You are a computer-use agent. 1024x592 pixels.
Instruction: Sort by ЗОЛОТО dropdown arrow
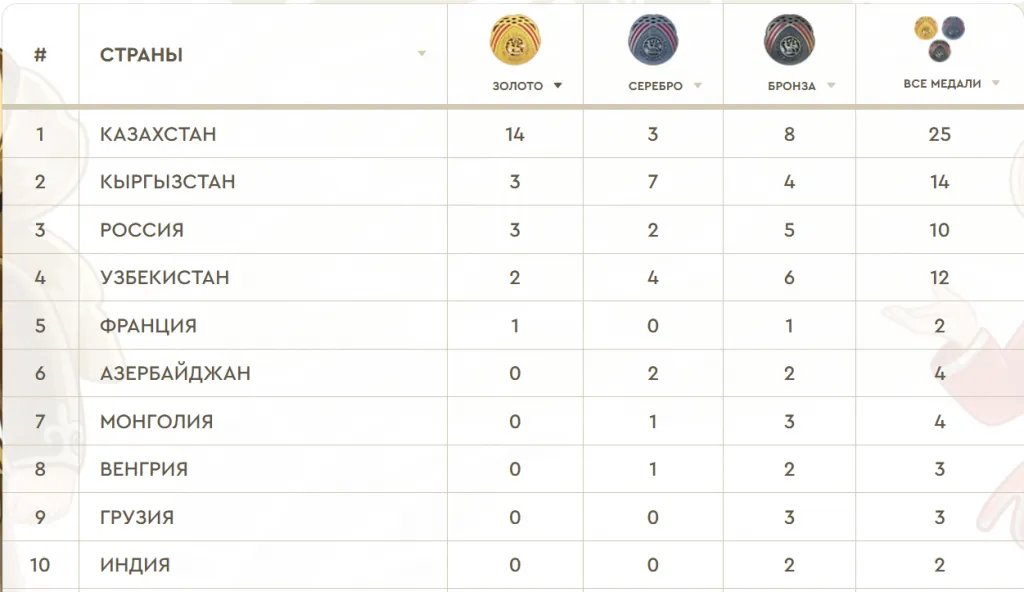coord(558,86)
